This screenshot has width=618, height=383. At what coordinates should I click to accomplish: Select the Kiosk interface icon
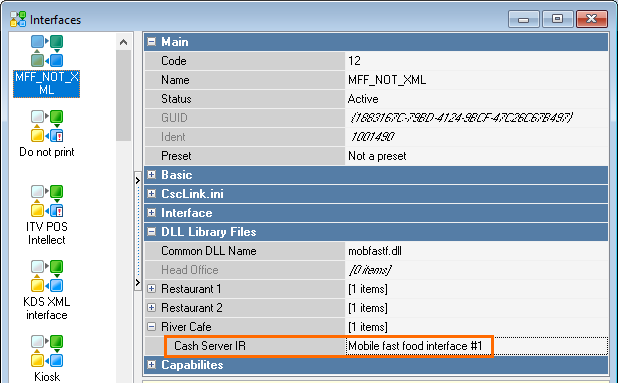click(47, 351)
